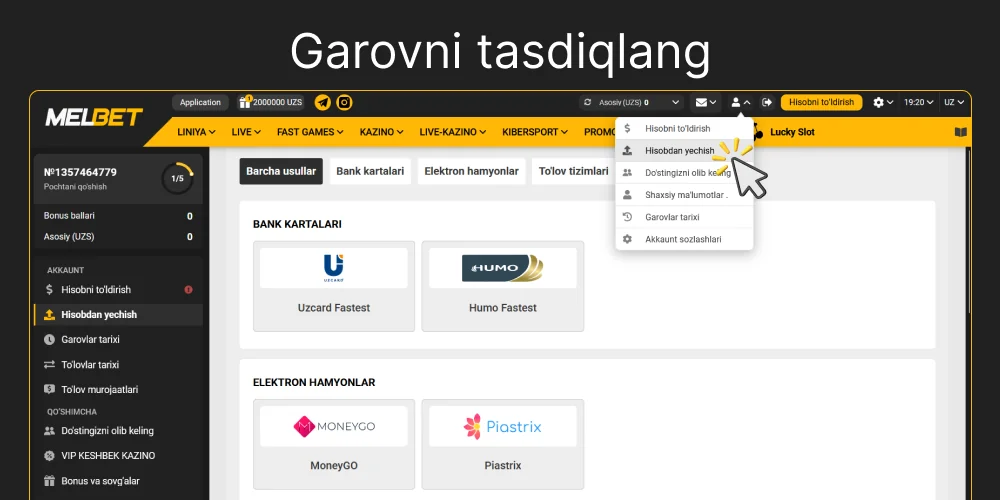Choose the Humo Fastest card option
The width and height of the screenshot is (1000, 500).
[503, 286]
